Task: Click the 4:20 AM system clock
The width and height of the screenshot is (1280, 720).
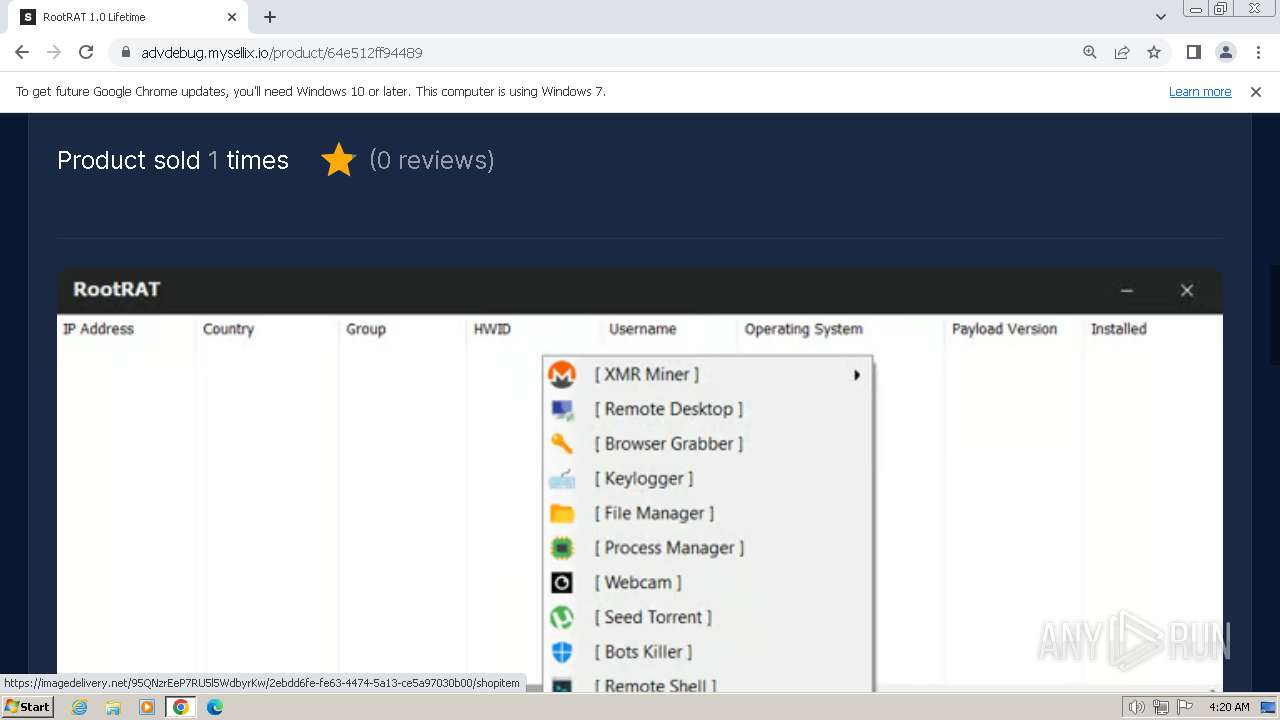Action: pos(1229,707)
